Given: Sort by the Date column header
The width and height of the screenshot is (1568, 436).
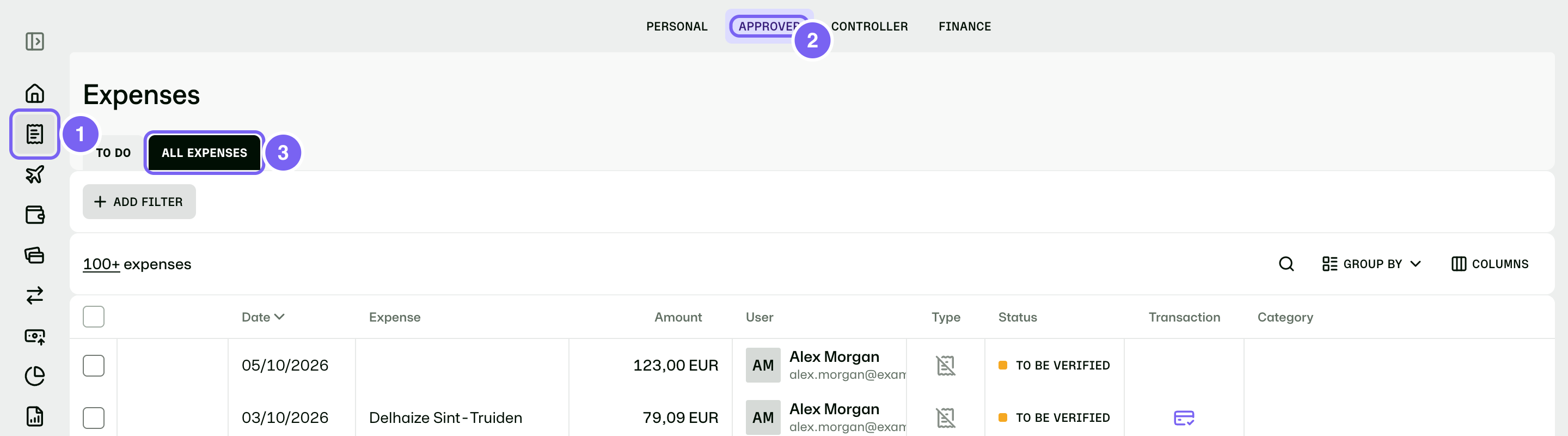Looking at the screenshot, I should (263, 317).
